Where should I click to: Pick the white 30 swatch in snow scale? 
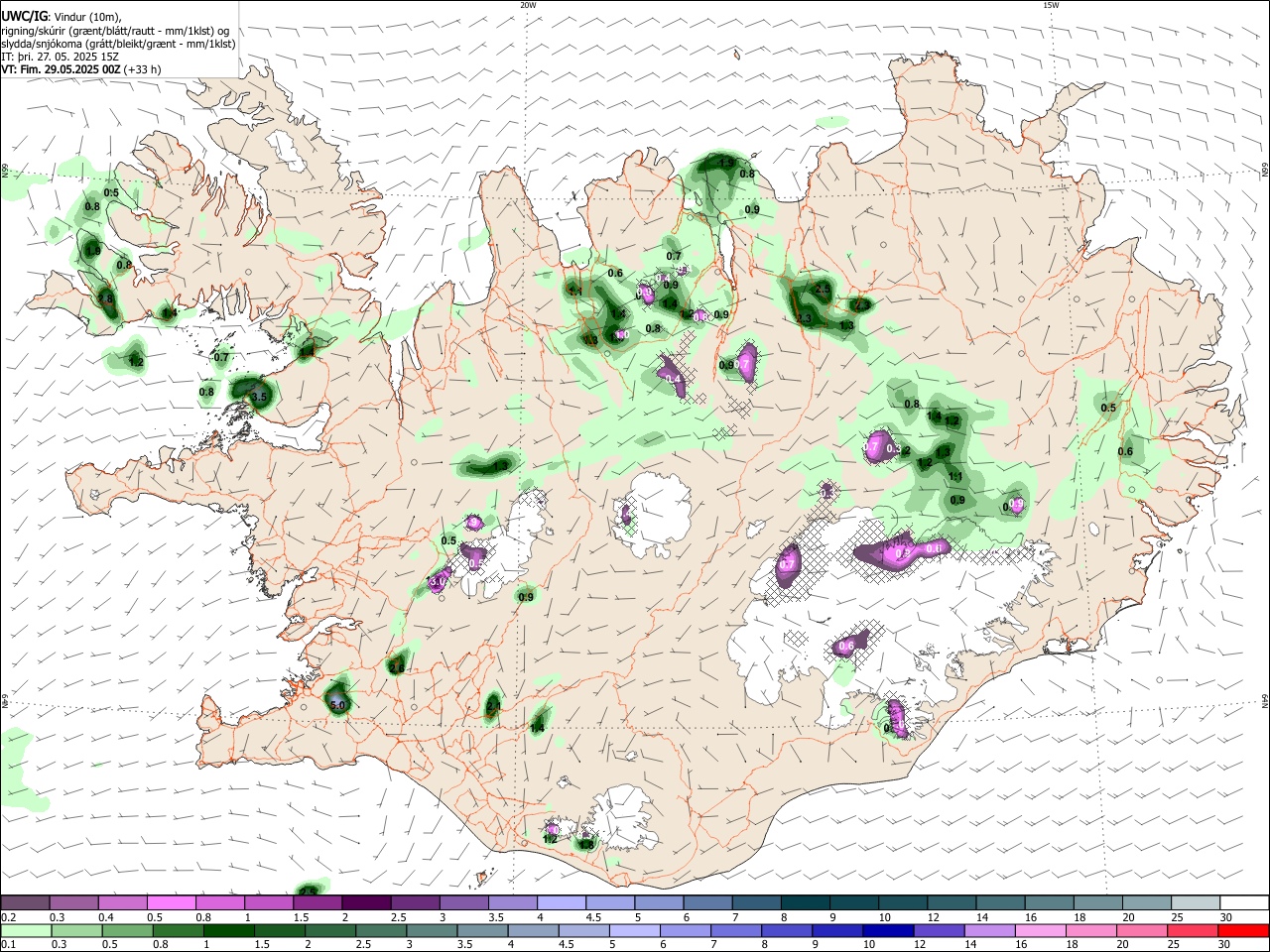1243,902
